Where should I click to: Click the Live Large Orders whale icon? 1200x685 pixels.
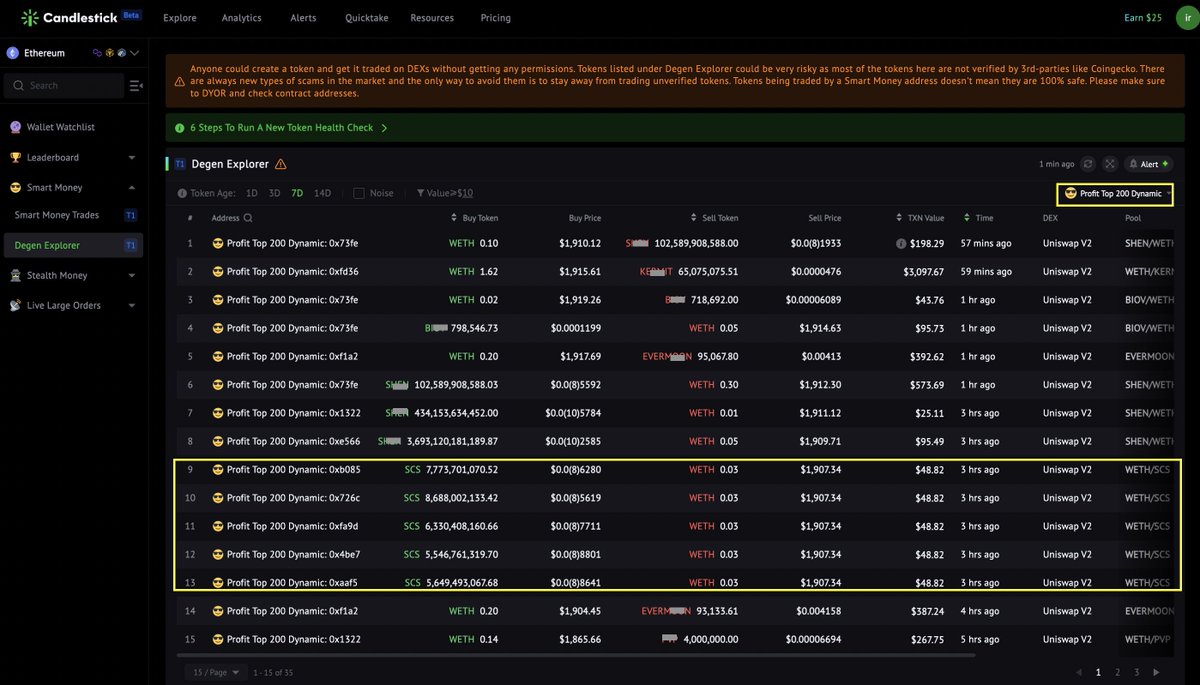16,305
